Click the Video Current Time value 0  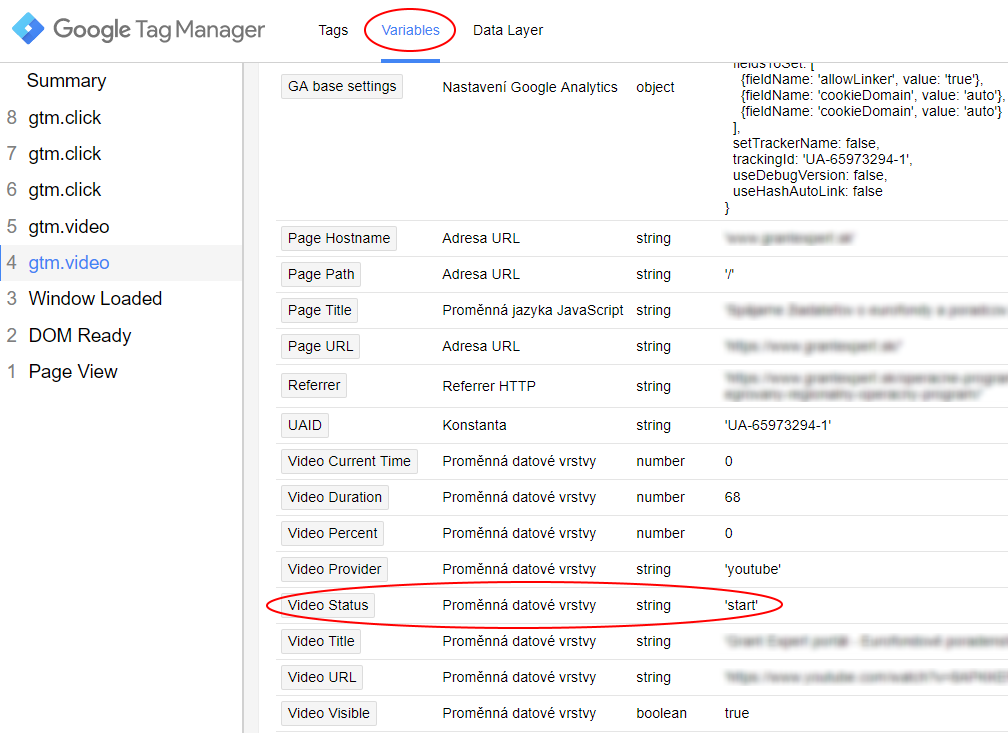tap(728, 461)
